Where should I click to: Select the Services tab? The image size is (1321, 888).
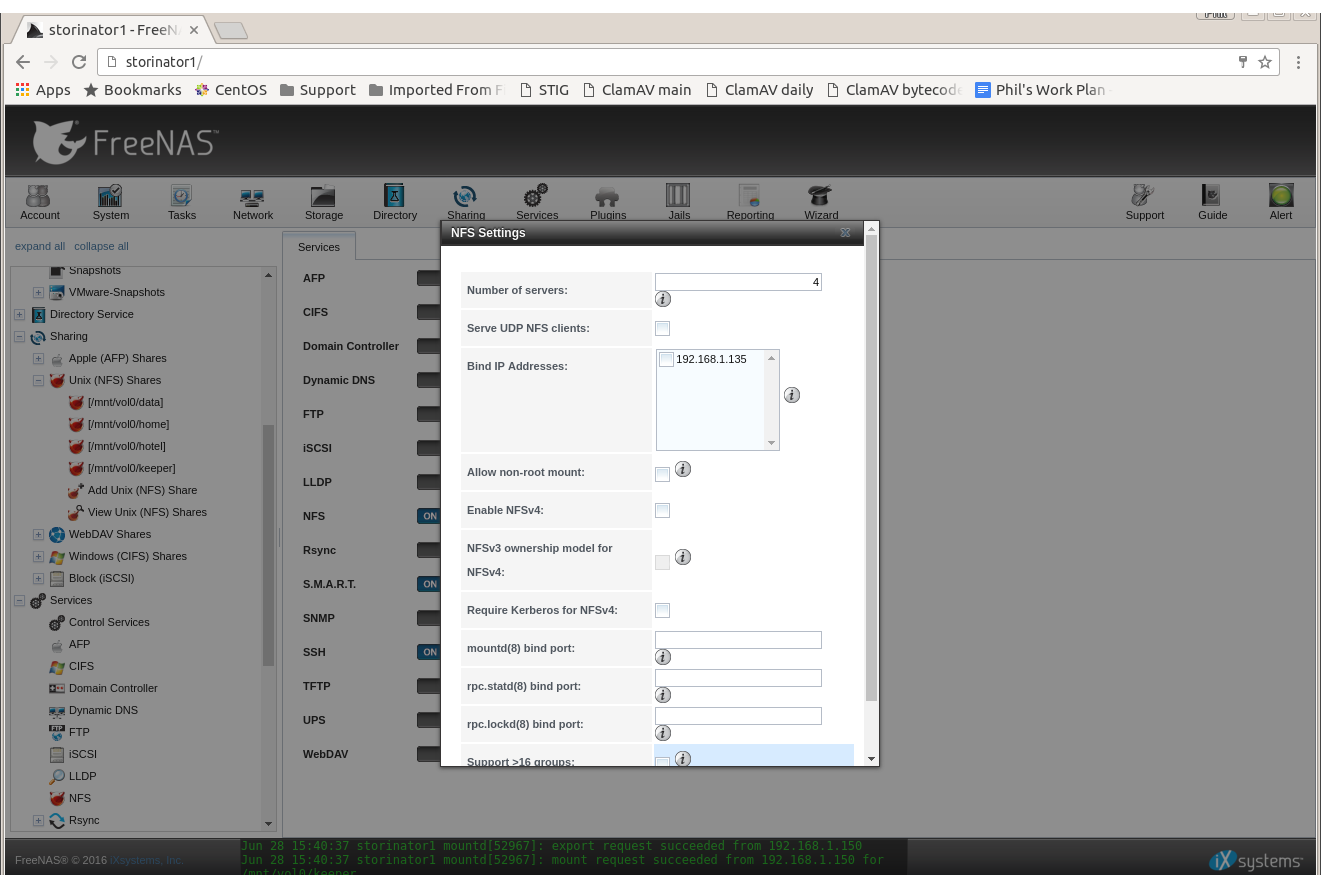pyautogui.click(x=319, y=247)
